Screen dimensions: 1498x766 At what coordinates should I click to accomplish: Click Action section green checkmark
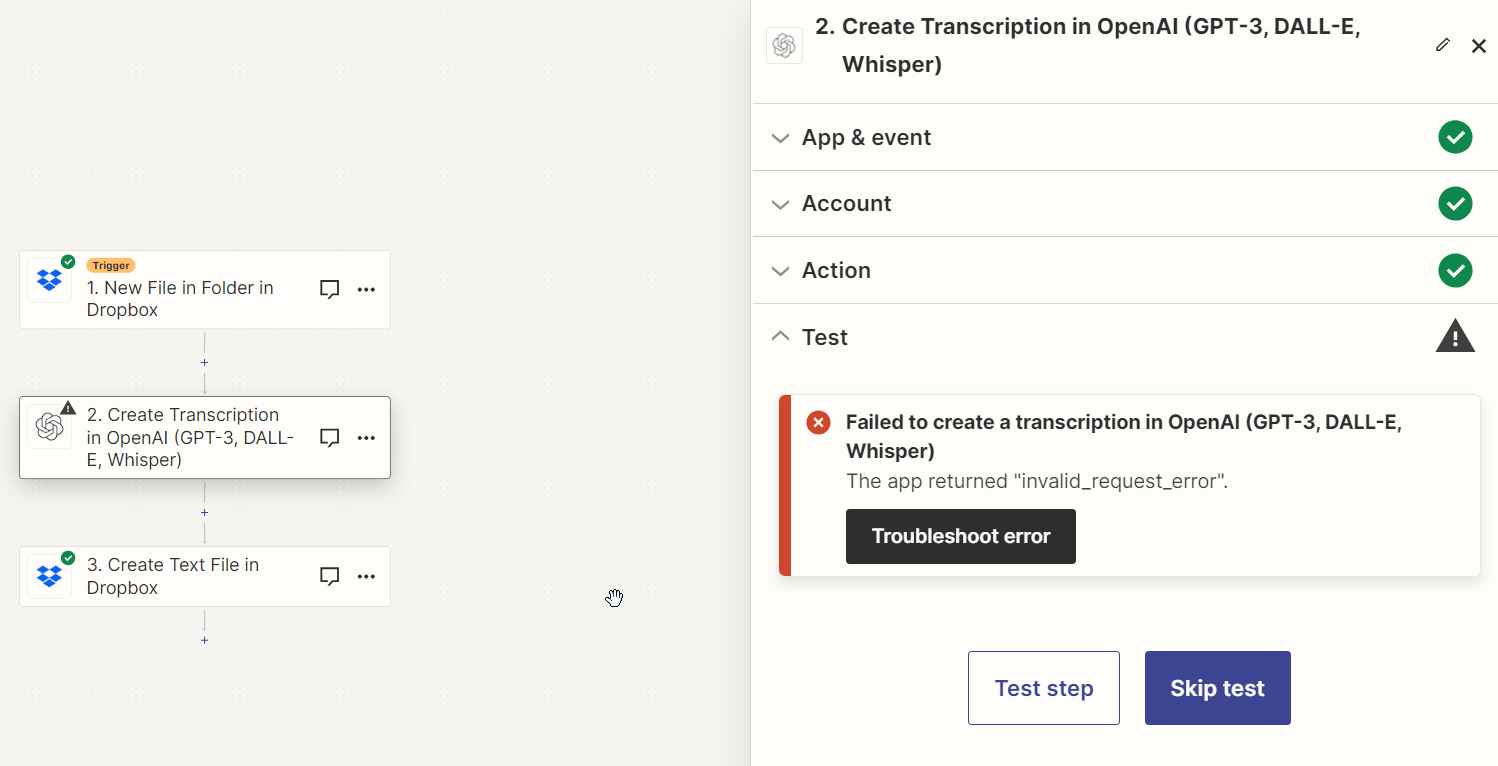tap(1455, 270)
